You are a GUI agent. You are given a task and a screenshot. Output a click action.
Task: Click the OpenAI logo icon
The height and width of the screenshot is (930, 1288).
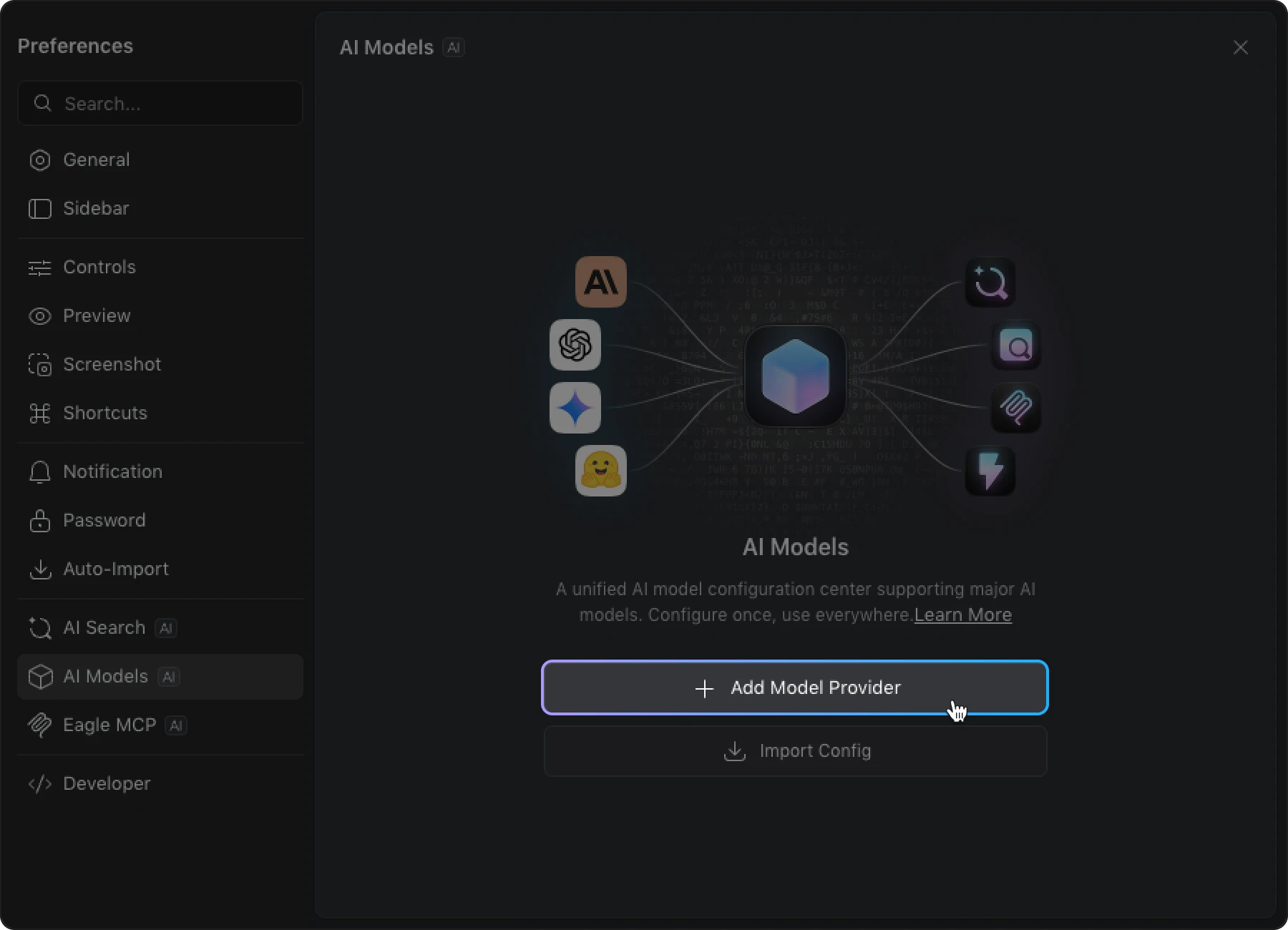pos(575,345)
